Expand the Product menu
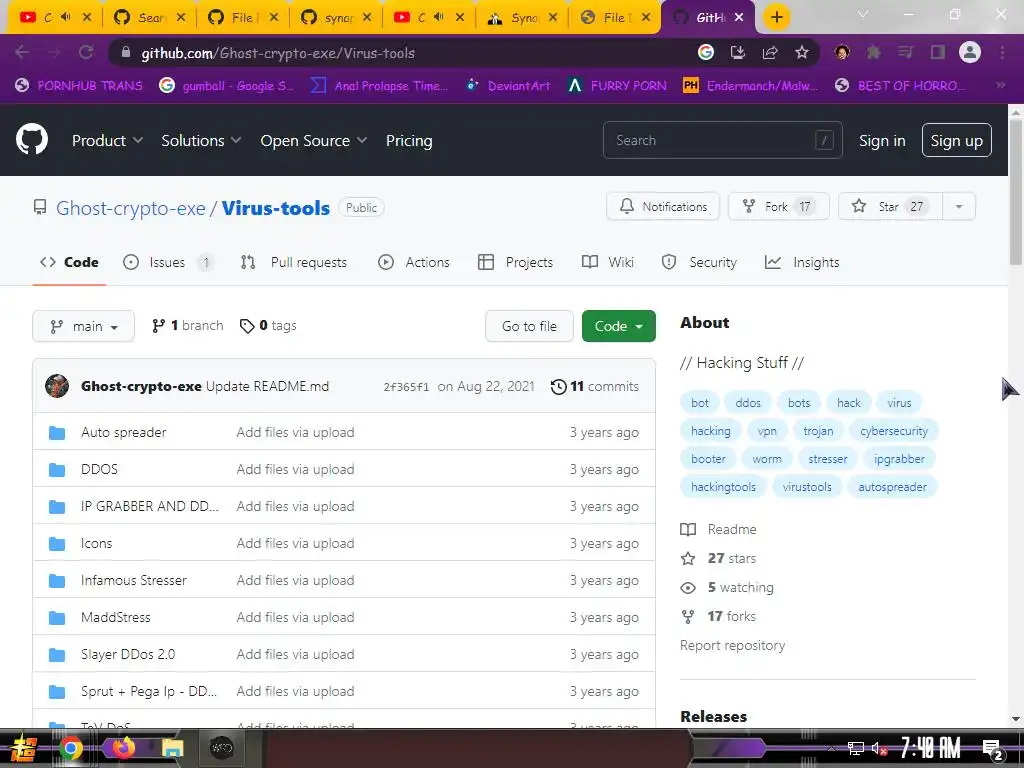This screenshot has width=1024, height=768. 107,140
